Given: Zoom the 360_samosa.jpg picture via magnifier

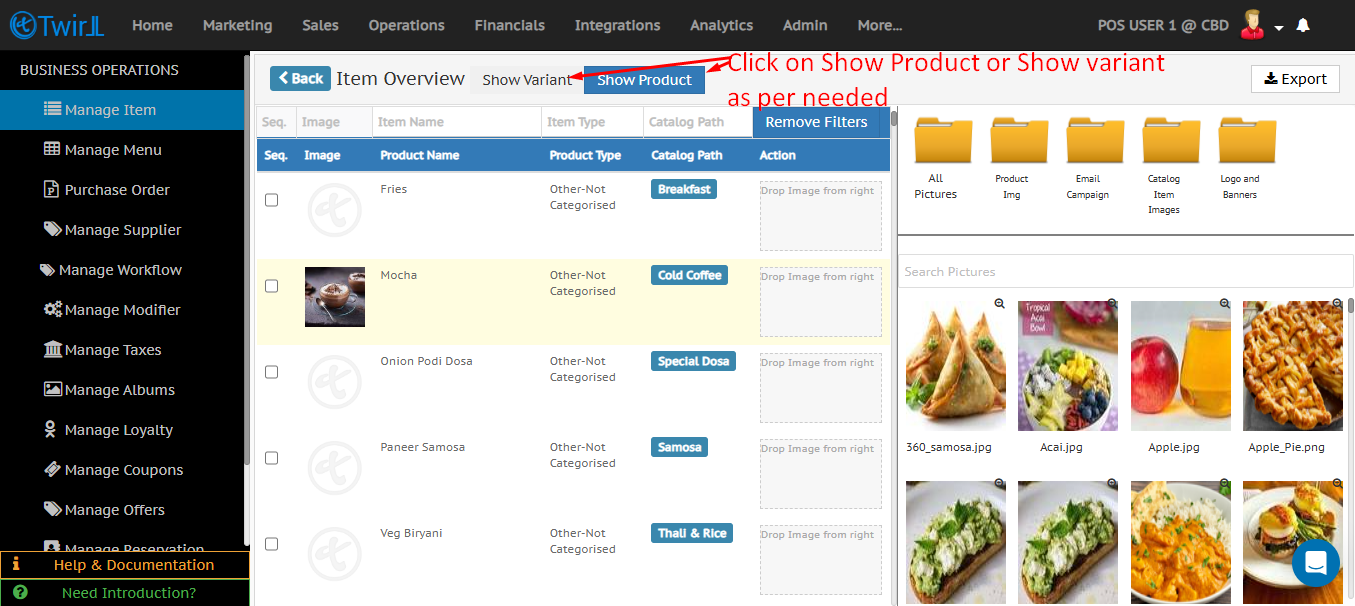Looking at the screenshot, I should click(x=999, y=303).
